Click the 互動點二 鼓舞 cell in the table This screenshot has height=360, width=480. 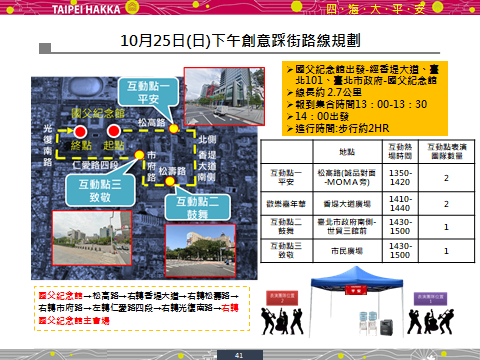[286, 226]
